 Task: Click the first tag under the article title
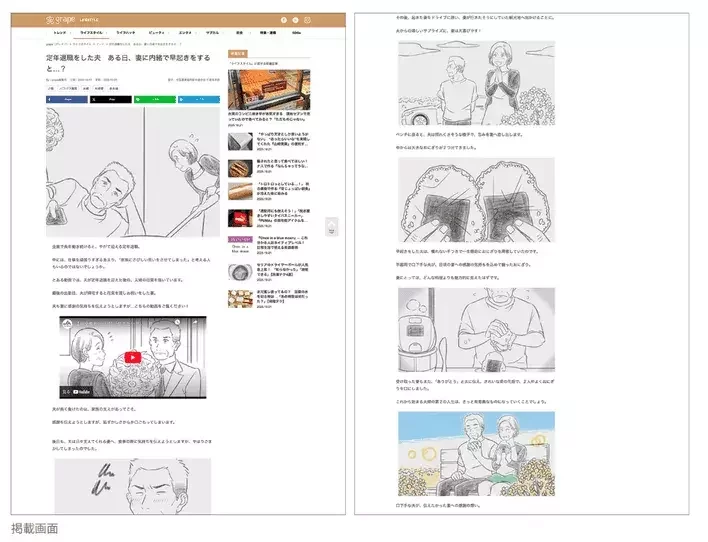[x=50, y=88]
